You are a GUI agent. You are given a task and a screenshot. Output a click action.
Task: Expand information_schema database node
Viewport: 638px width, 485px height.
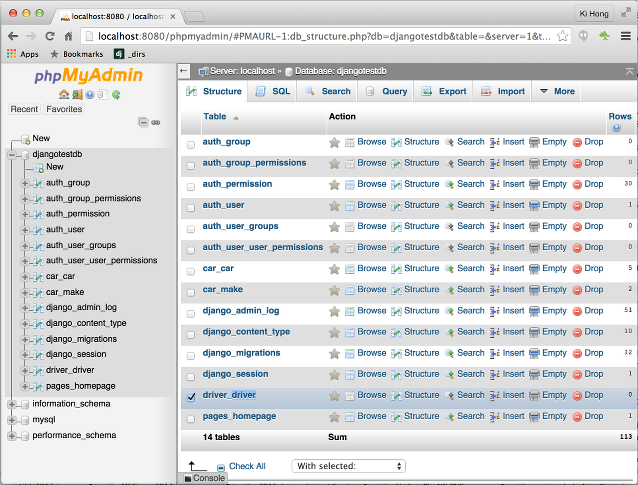[12, 404]
